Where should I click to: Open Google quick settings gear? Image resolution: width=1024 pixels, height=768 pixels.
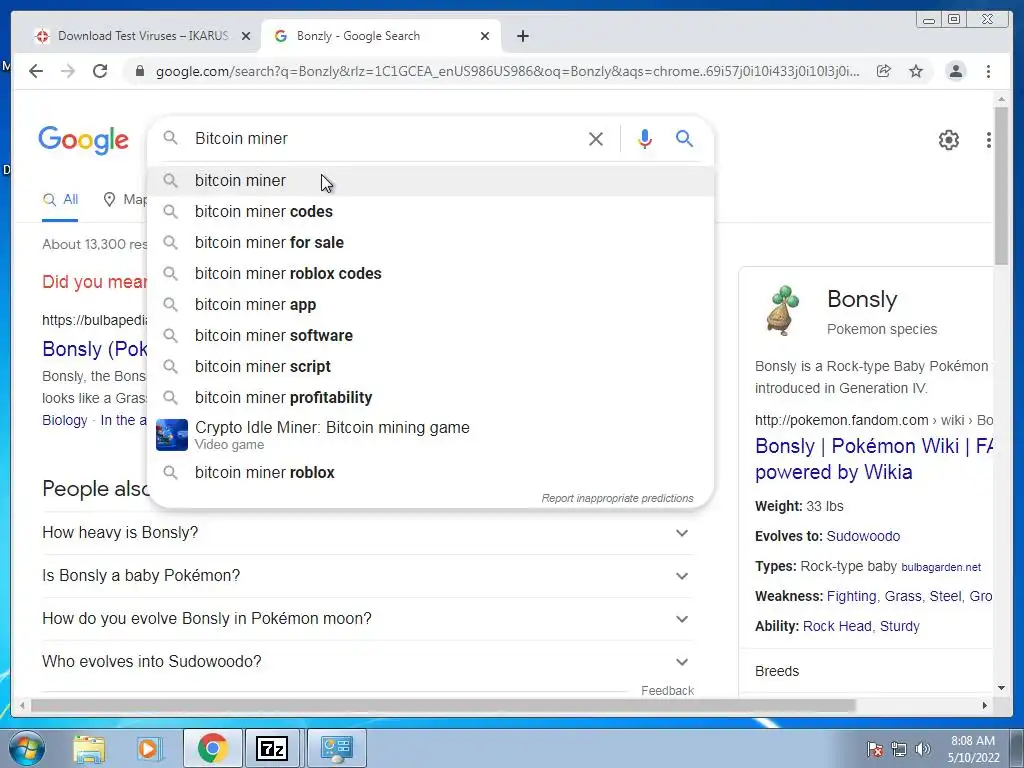click(x=949, y=140)
